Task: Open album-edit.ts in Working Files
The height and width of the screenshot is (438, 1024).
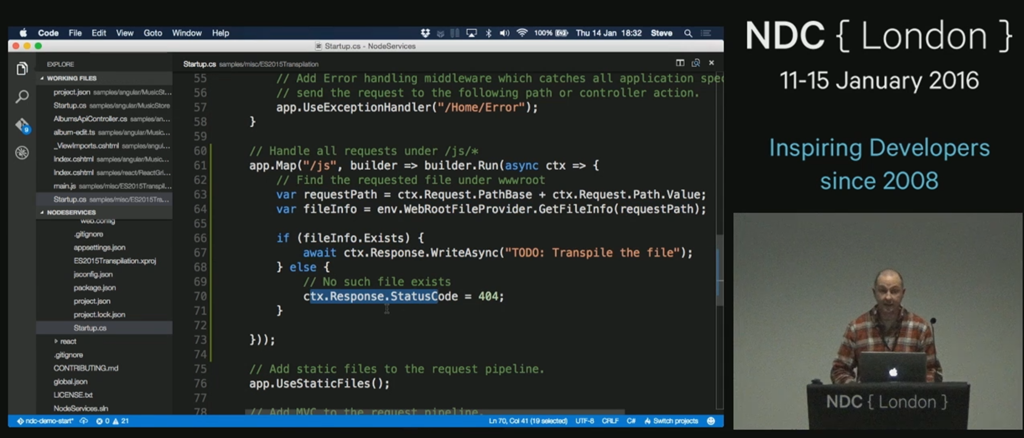Action: pyautogui.click(x=104, y=132)
